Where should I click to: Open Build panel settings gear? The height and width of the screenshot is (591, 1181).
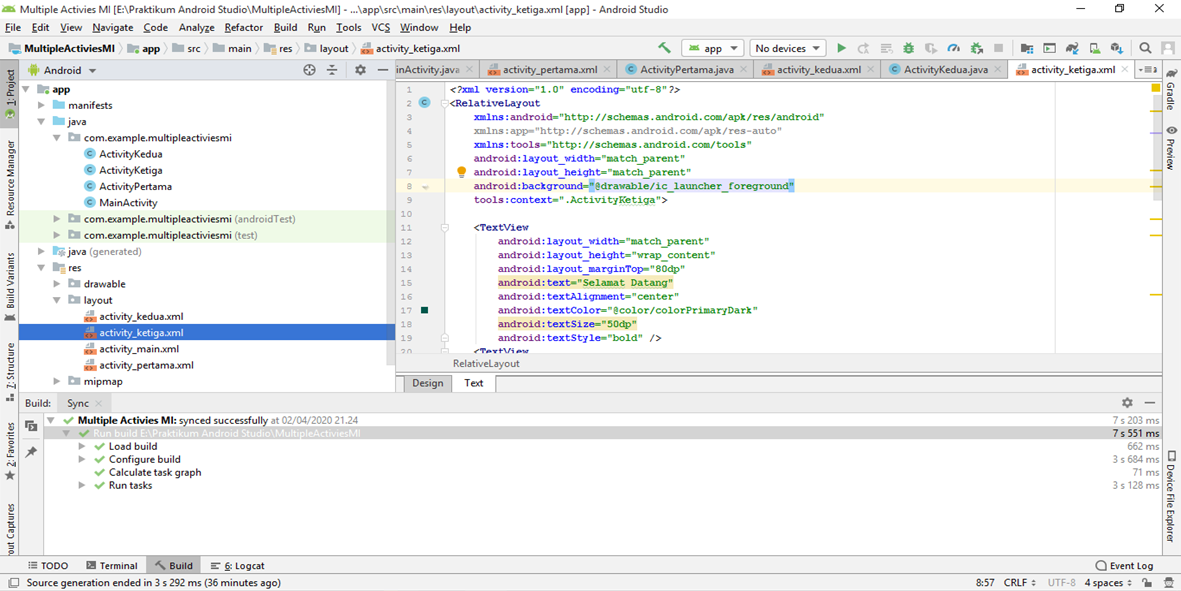tap(1127, 404)
